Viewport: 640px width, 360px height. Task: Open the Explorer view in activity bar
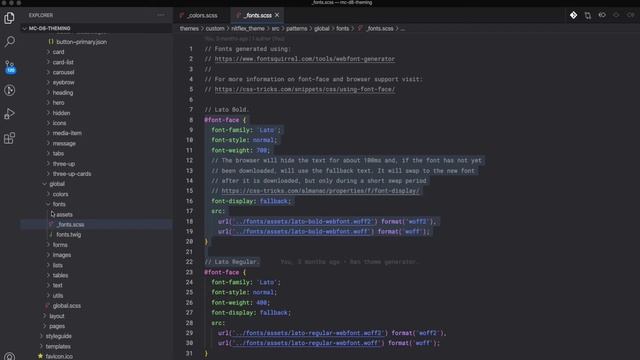9,18
